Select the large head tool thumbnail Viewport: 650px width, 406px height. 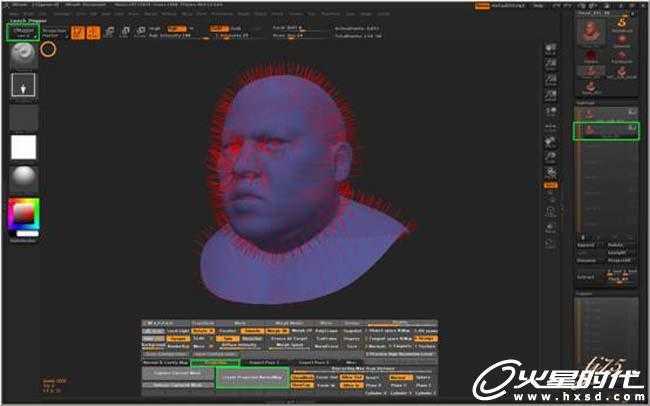point(591,32)
